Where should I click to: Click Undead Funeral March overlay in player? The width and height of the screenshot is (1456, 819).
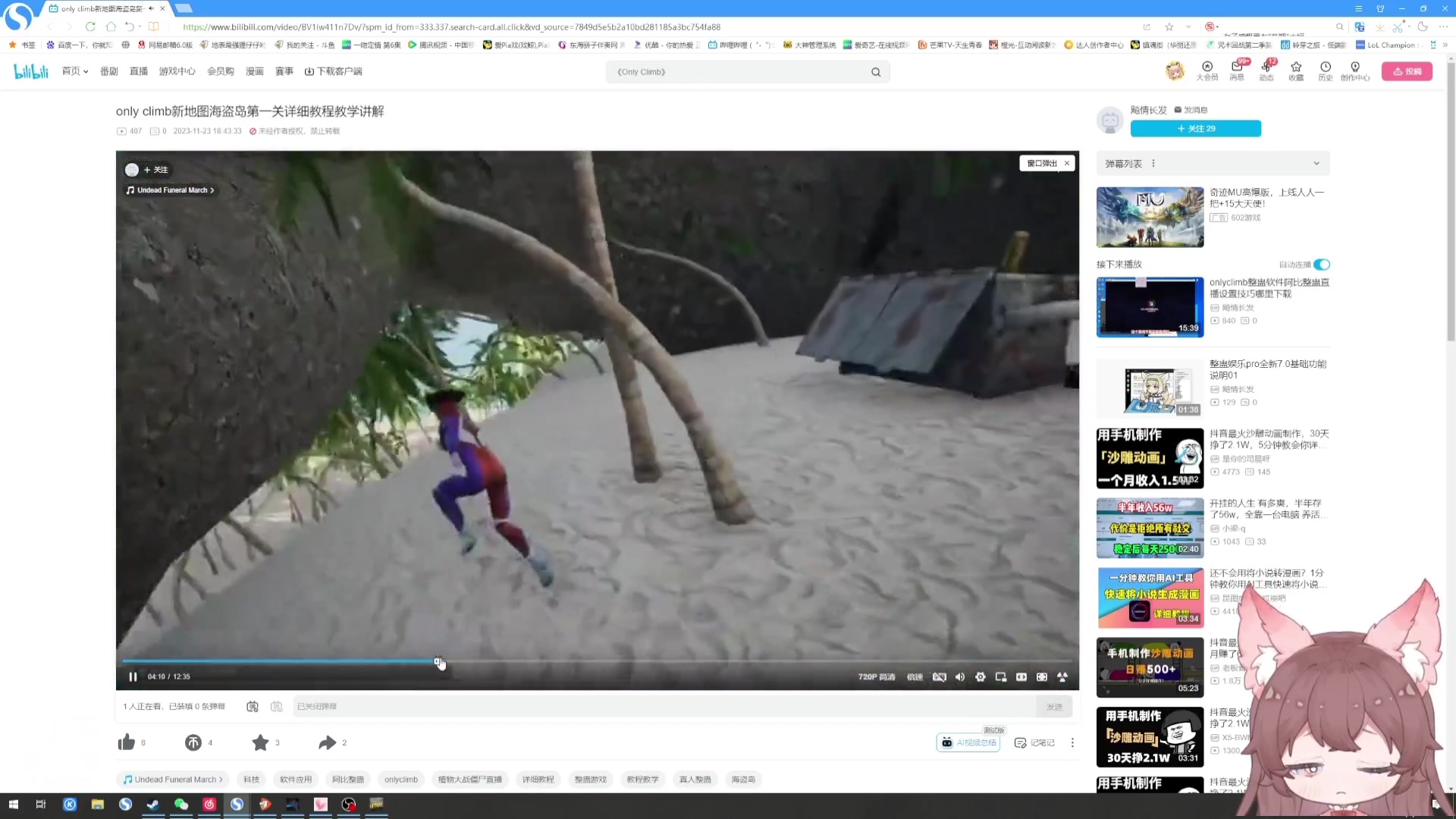pos(171,190)
